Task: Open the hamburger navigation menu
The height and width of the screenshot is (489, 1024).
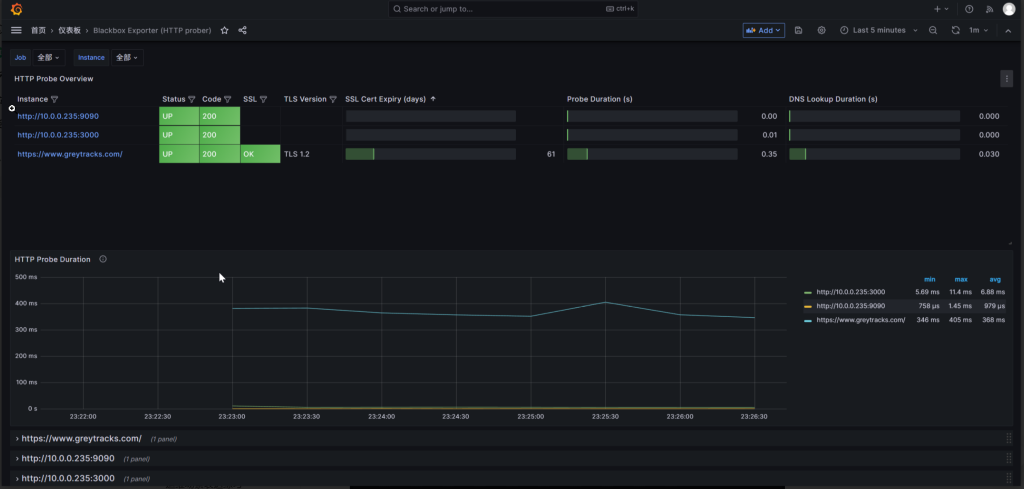Action: pyautogui.click(x=16, y=31)
